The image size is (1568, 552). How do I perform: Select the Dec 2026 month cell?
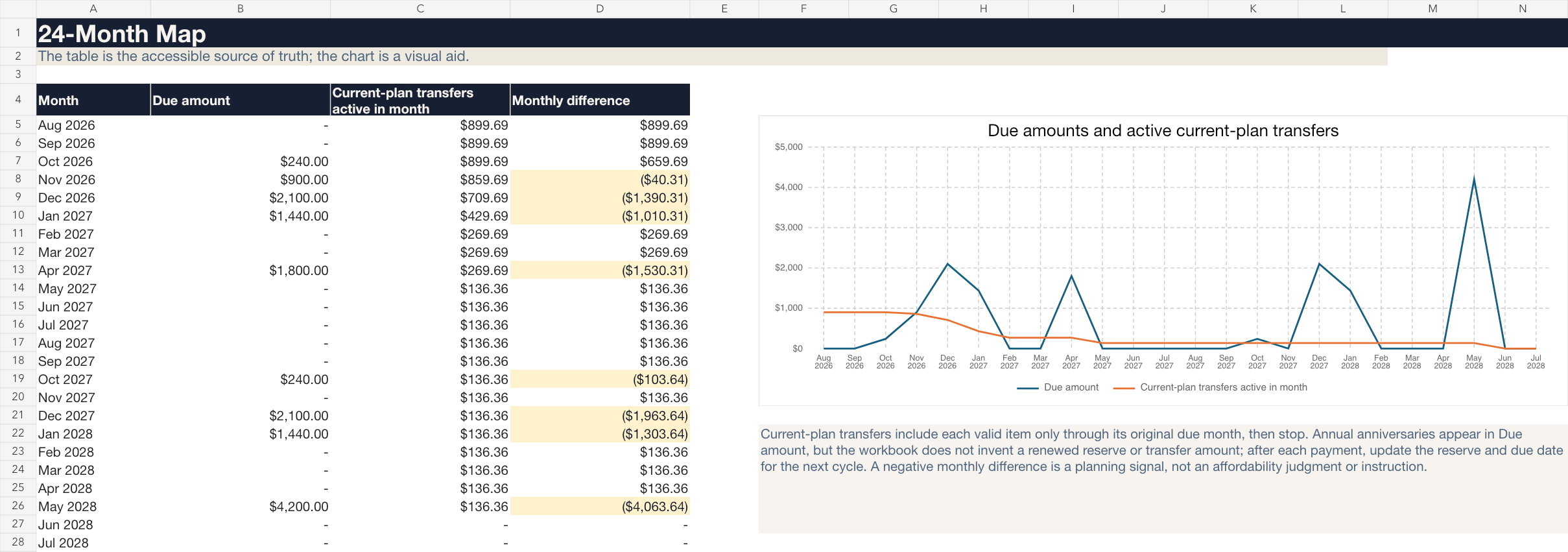93,198
